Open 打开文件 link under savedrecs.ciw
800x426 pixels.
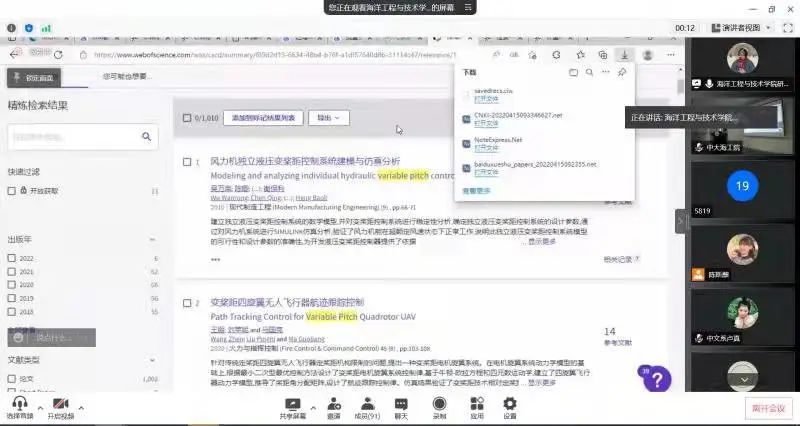click(486, 98)
